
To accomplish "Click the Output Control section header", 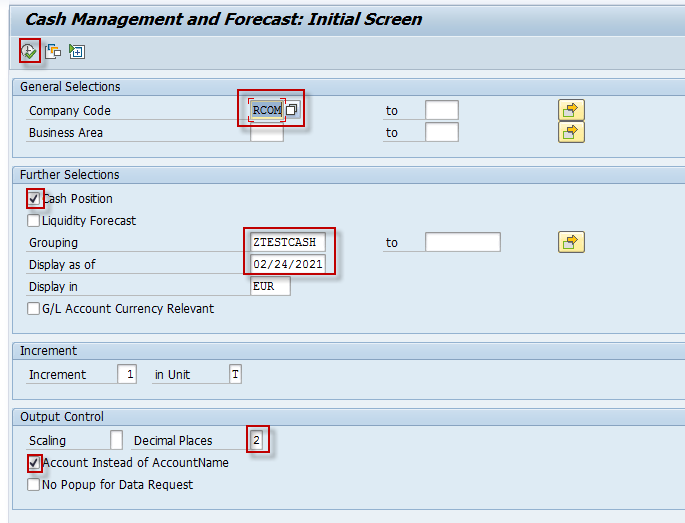I will coord(62,417).
